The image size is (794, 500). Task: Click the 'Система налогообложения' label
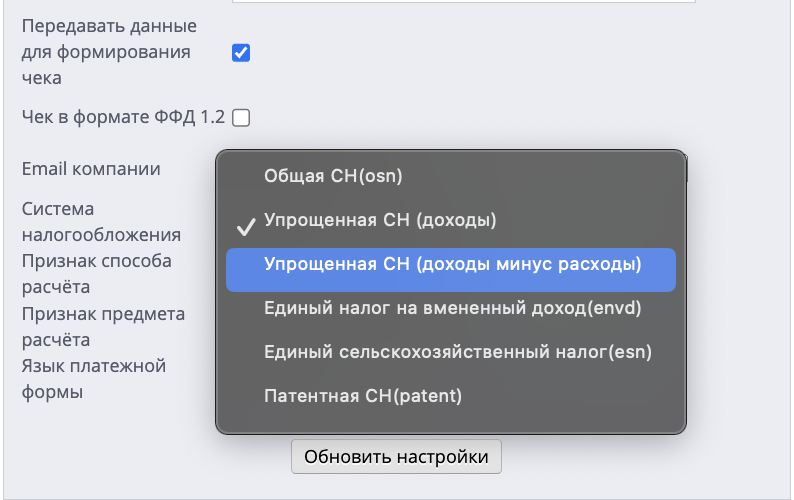tap(101, 221)
